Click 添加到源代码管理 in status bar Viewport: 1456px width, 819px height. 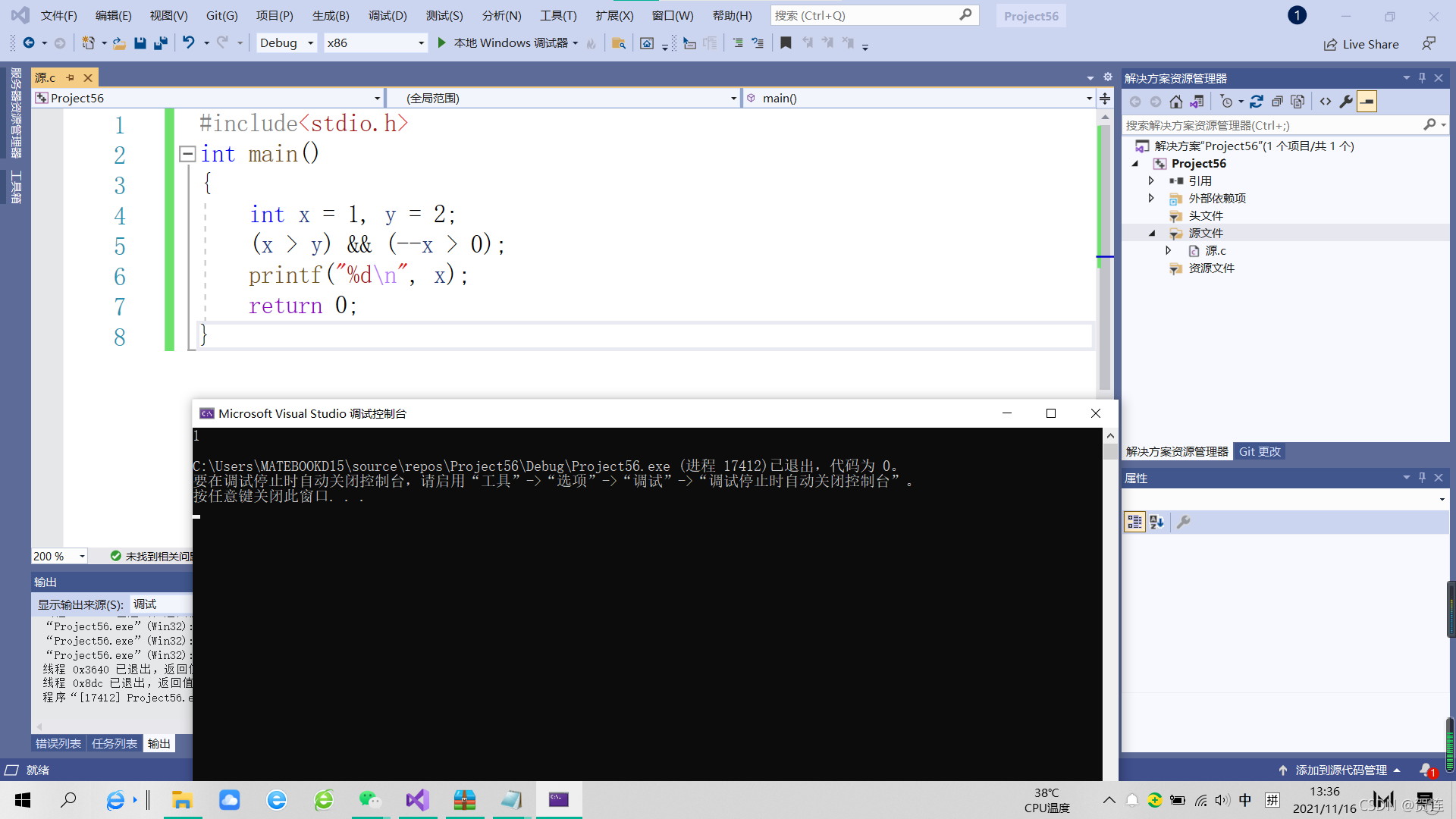pyautogui.click(x=1340, y=770)
